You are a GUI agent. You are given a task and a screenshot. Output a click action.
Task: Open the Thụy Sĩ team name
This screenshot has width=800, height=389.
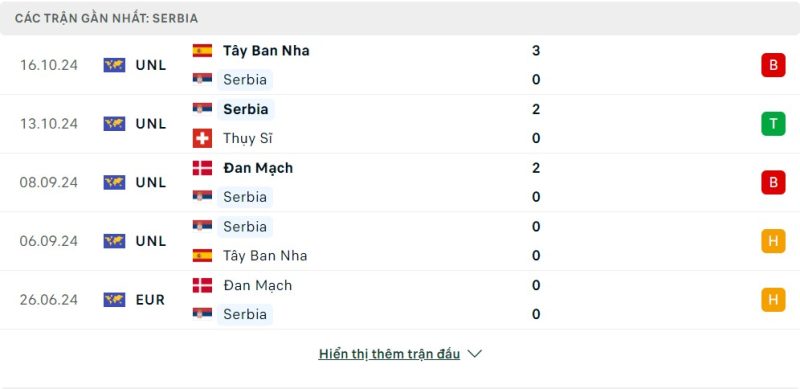coord(247,138)
